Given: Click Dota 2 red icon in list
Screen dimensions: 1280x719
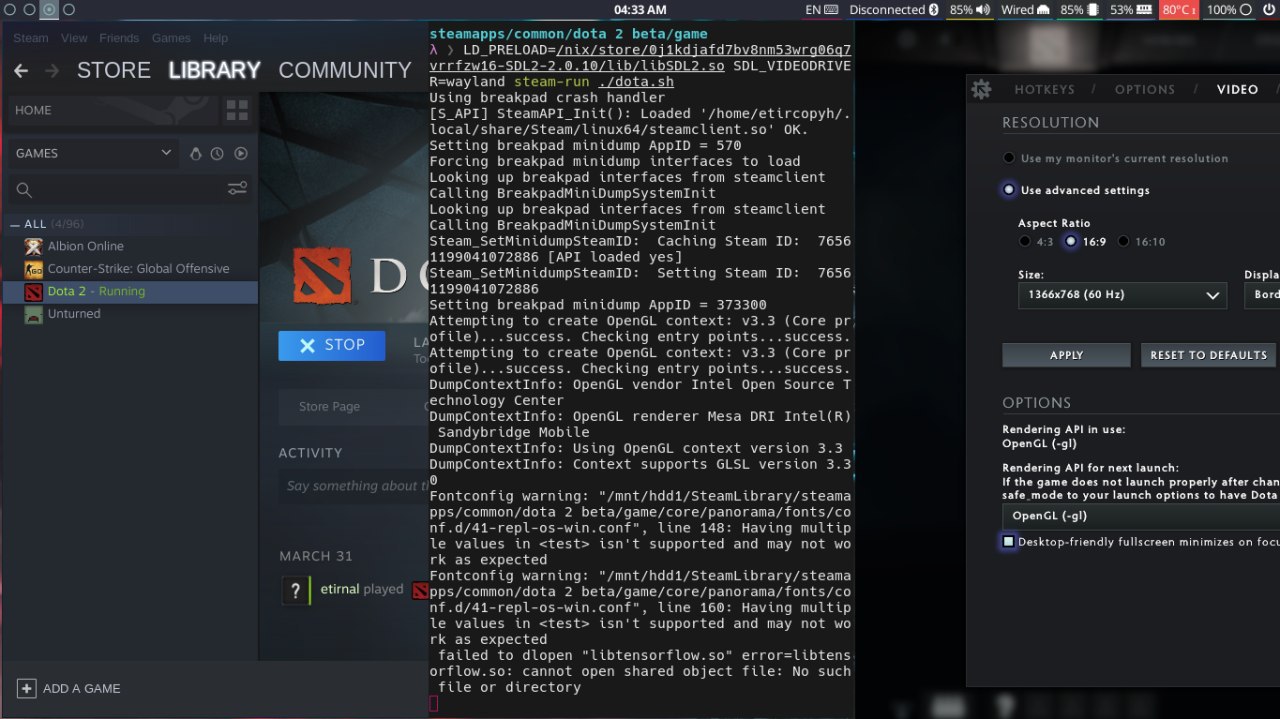Looking at the screenshot, I should tap(33, 292).
